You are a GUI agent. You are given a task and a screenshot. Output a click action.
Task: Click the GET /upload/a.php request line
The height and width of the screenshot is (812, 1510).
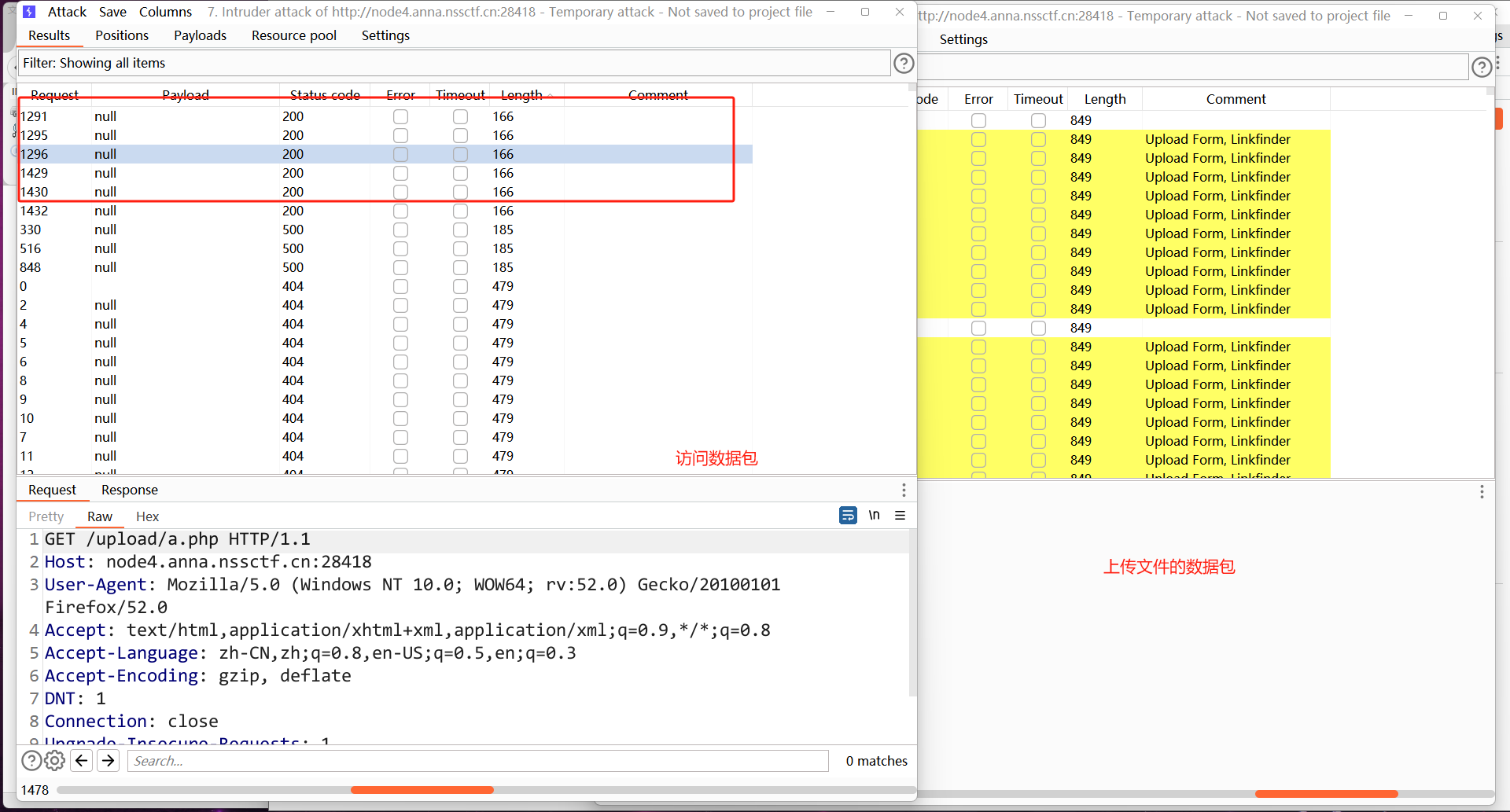pos(178,539)
